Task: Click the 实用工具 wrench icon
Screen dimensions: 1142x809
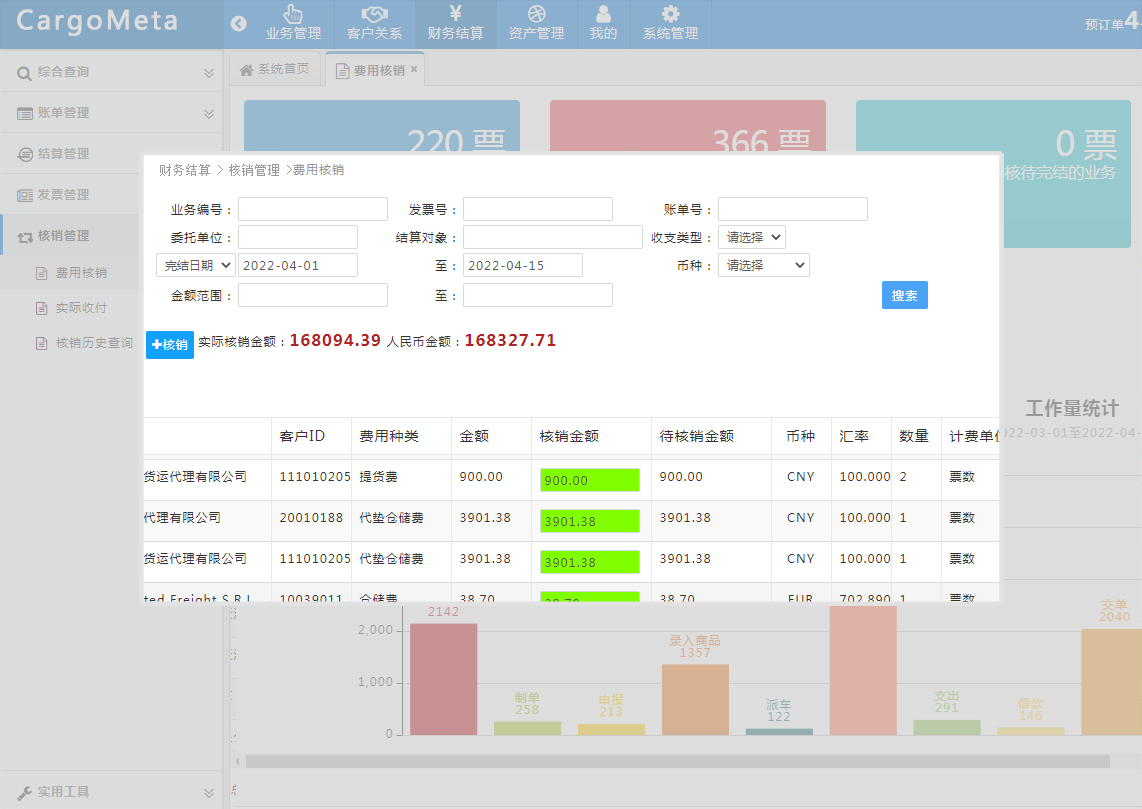Action: coord(24,792)
